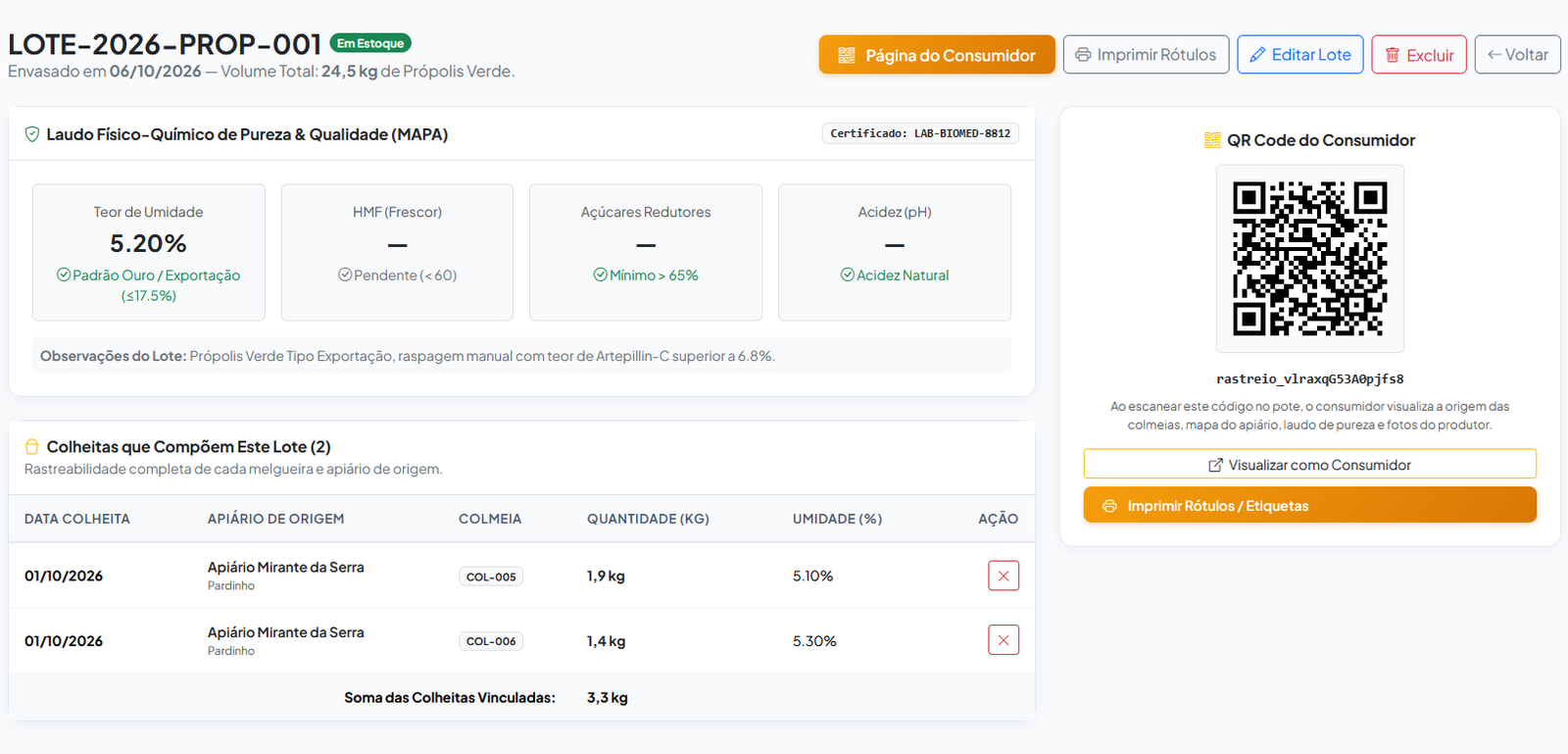The width and height of the screenshot is (1568, 754).
Task: Click the tracking code rastreio_vlraxqG53A0pjfs8
Action: tap(1310, 378)
